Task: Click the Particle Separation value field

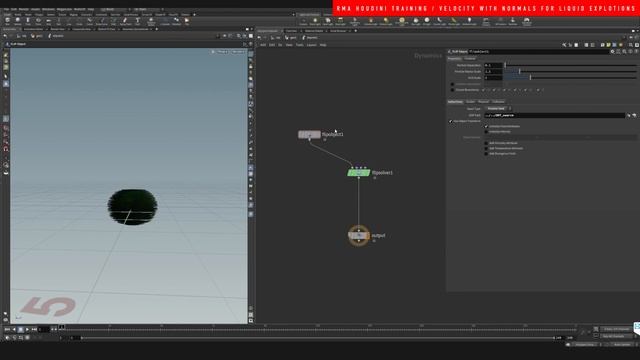Action: [x=493, y=65]
